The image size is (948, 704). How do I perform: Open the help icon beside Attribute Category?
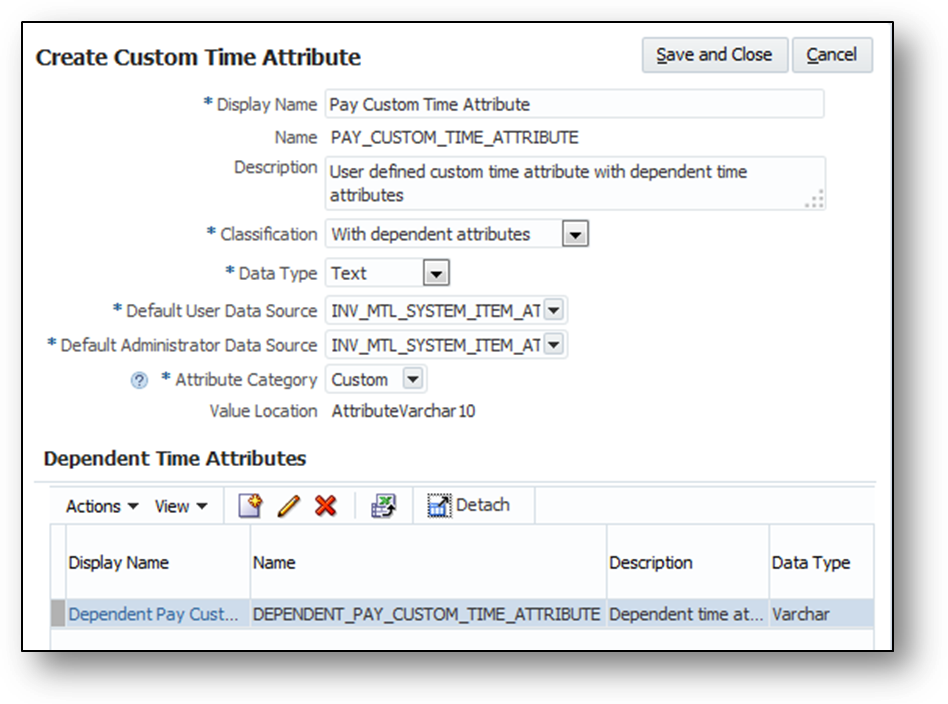(139, 381)
